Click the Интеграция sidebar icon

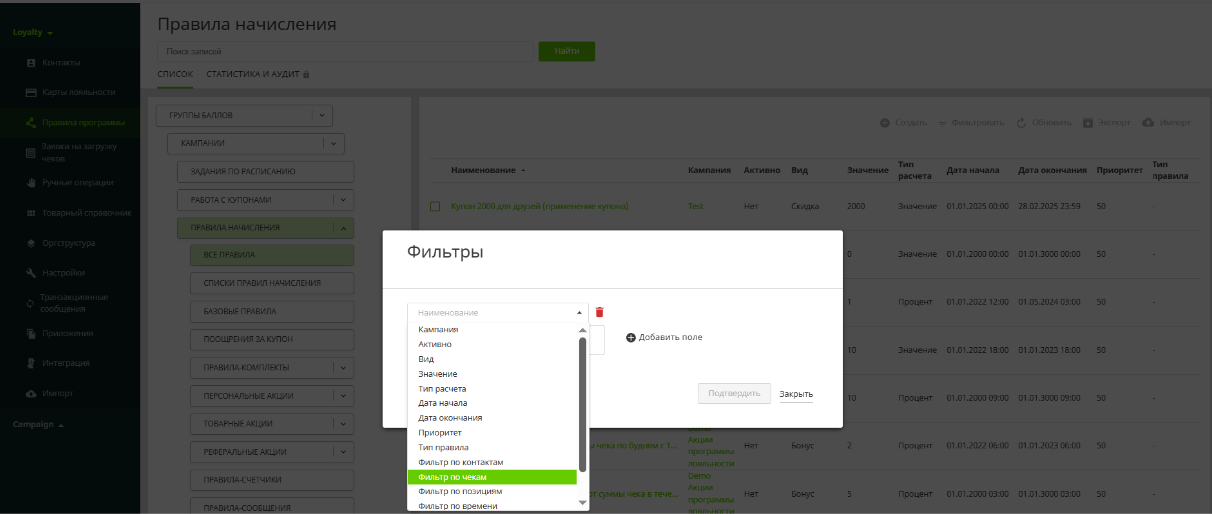tap(31, 363)
